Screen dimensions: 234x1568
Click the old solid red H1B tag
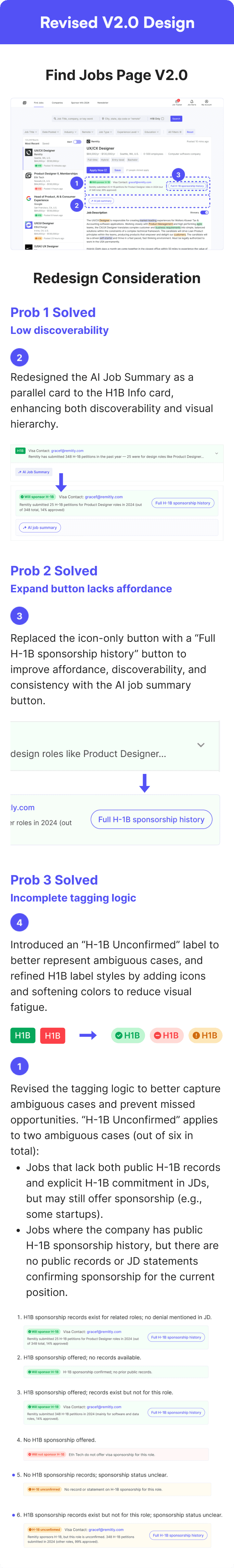click(53, 1035)
